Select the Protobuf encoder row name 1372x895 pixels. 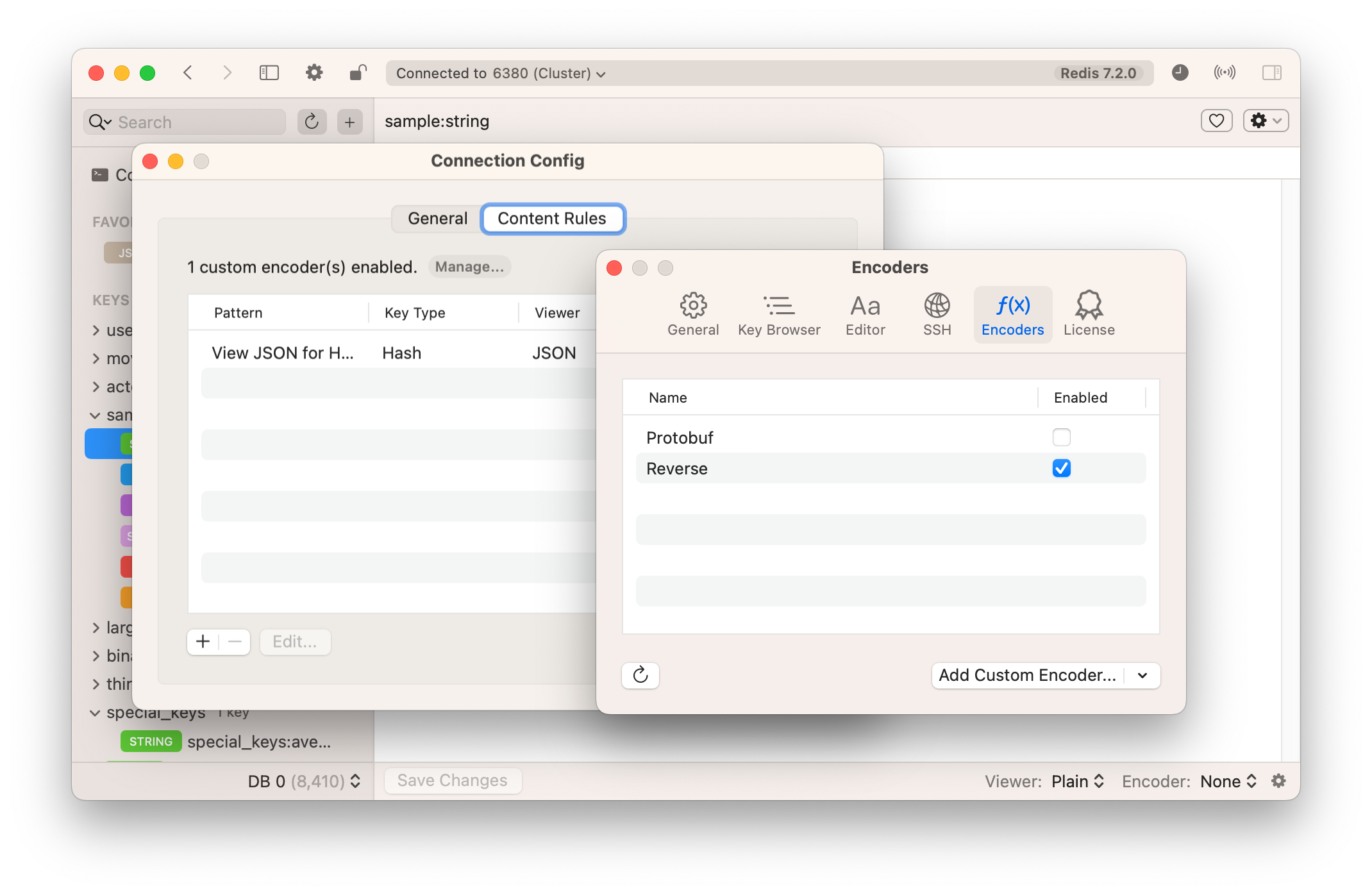(680, 438)
